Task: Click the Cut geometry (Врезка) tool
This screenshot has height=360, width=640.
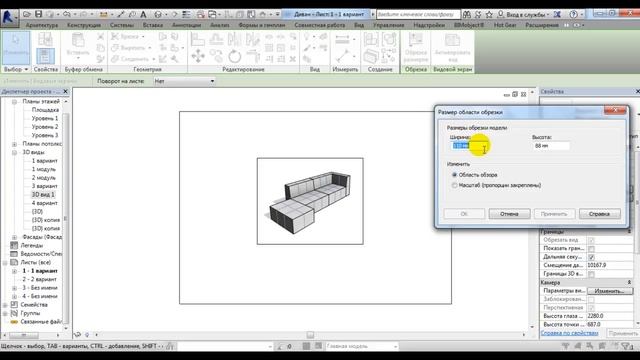Action: (x=128, y=37)
